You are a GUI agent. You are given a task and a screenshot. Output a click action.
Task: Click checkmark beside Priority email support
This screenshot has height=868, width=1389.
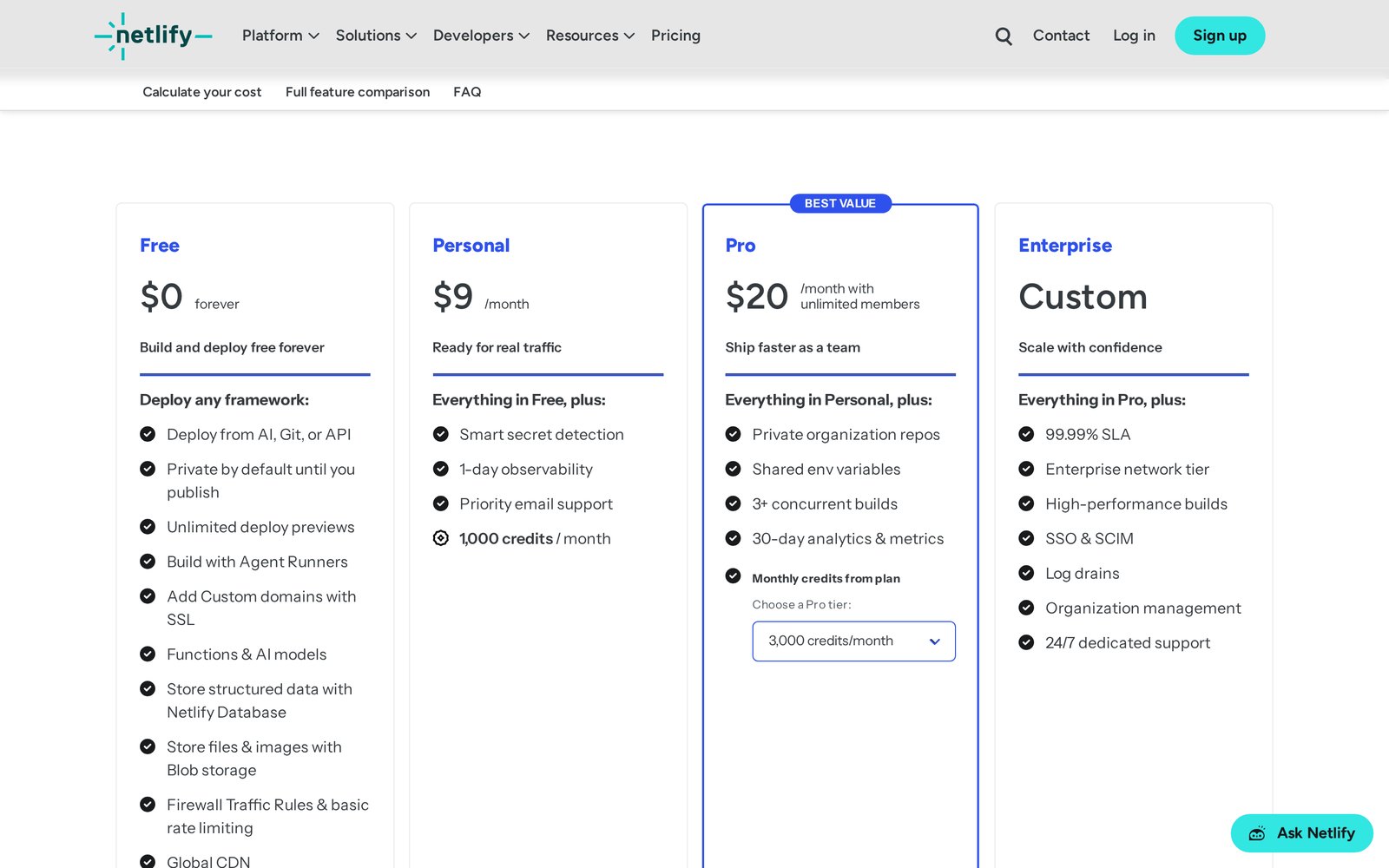pos(441,503)
